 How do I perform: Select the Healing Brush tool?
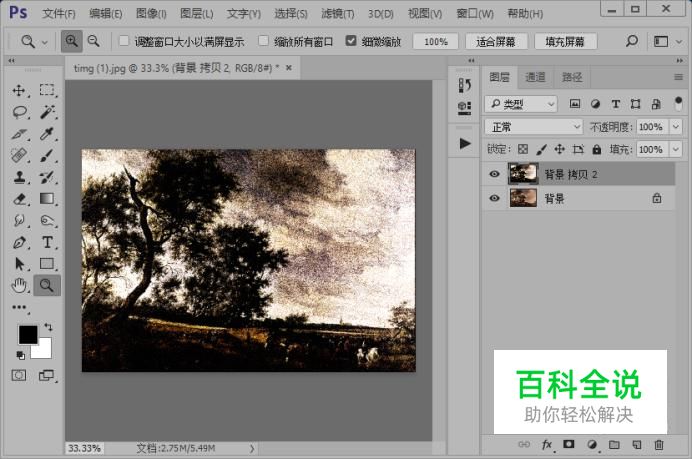coord(19,155)
